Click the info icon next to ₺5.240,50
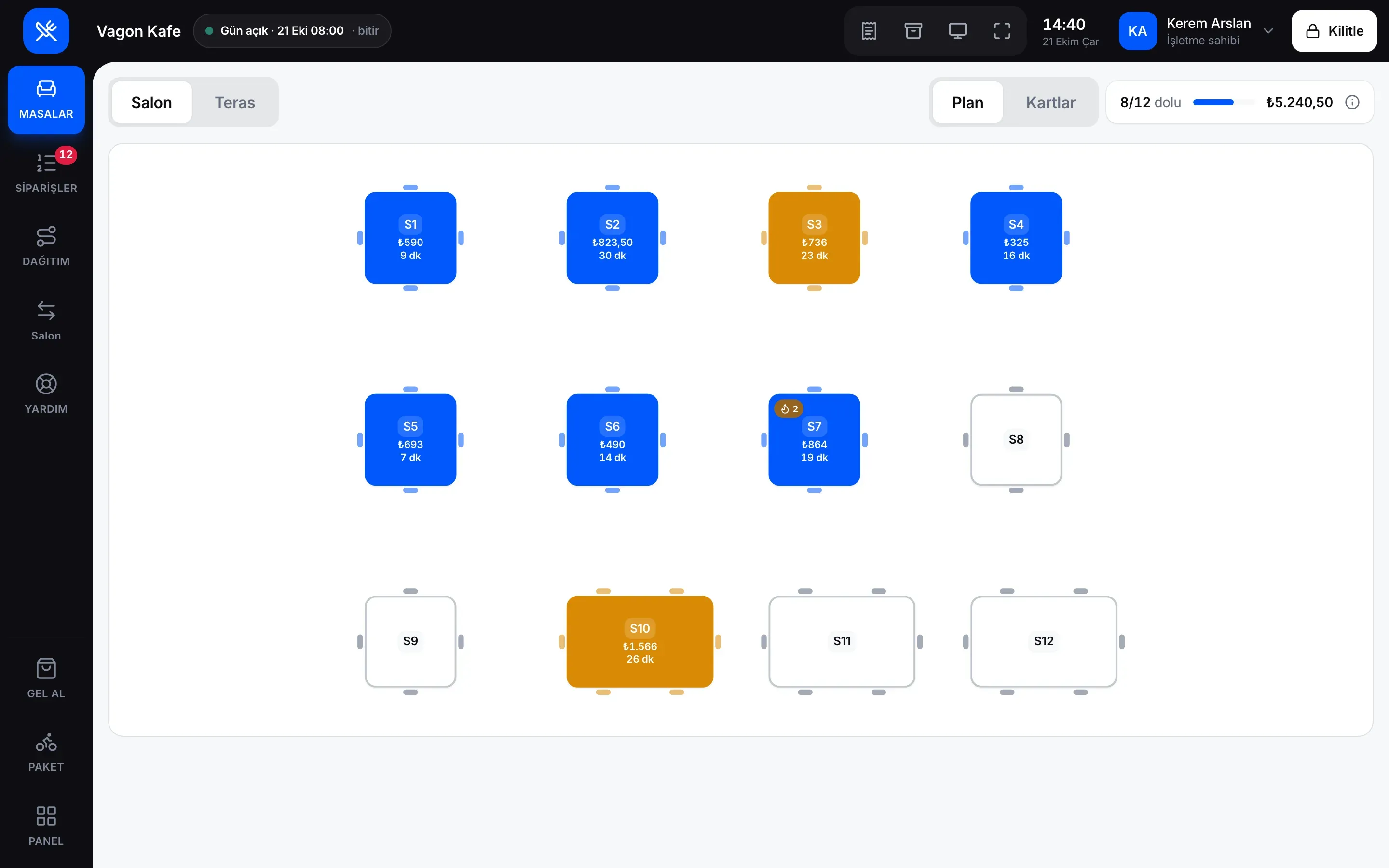Image resolution: width=1389 pixels, height=868 pixels. pyautogui.click(x=1352, y=102)
